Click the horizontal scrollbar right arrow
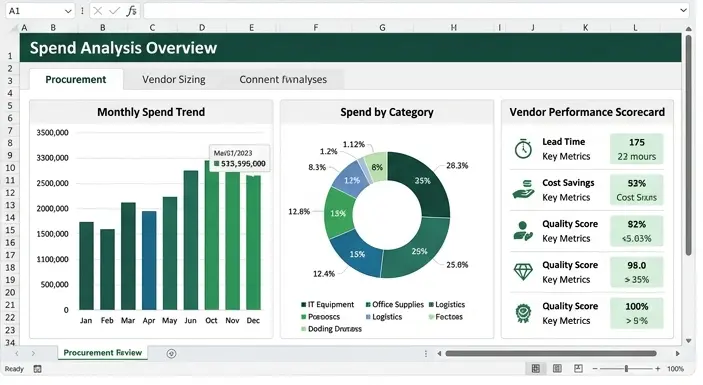703x385 pixels. (x=677, y=354)
